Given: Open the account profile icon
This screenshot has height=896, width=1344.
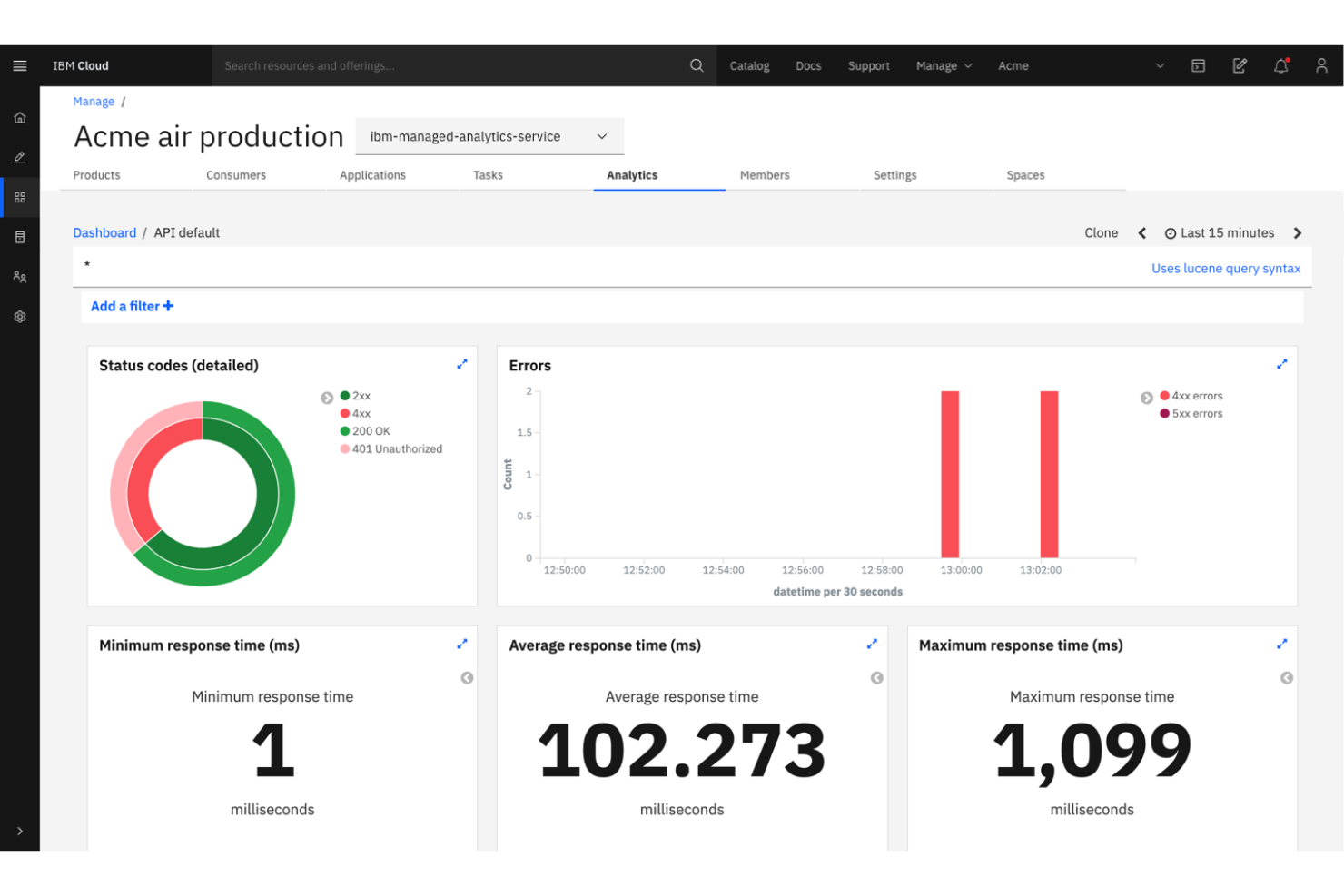Looking at the screenshot, I should 1322,65.
